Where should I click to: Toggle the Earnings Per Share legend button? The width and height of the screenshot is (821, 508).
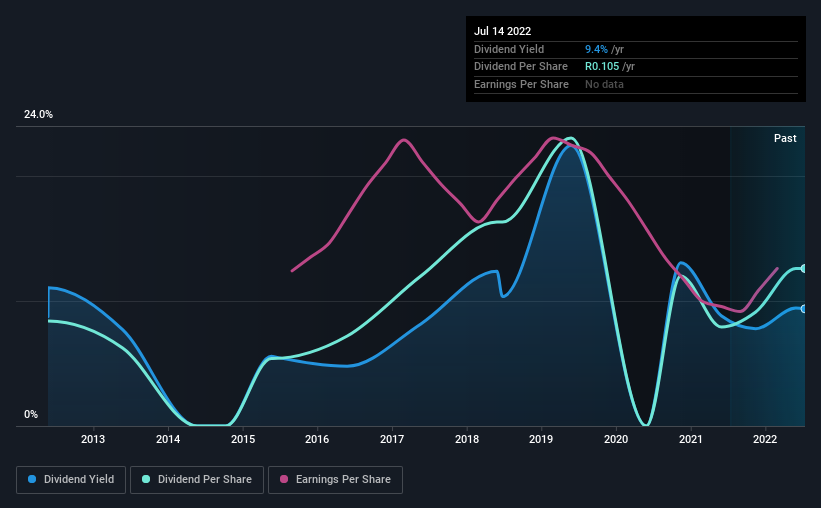335,480
